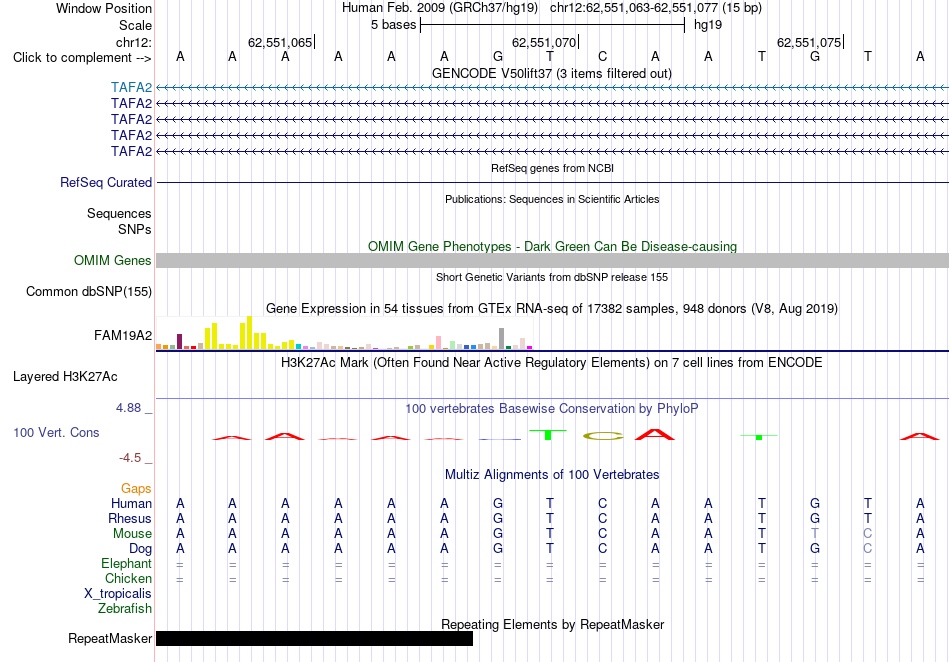The width and height of the screenshot is (950, 662).
Task: Click the Elephant species label
Action: 127,564
